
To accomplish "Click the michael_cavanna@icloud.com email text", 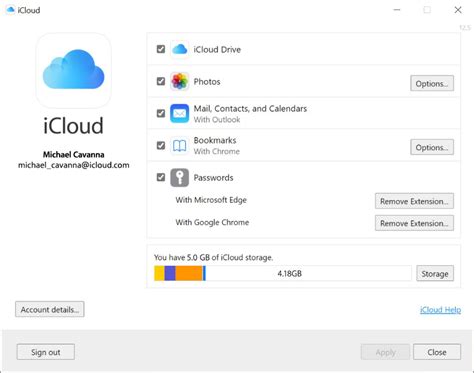I will click(x=74, y=165).
